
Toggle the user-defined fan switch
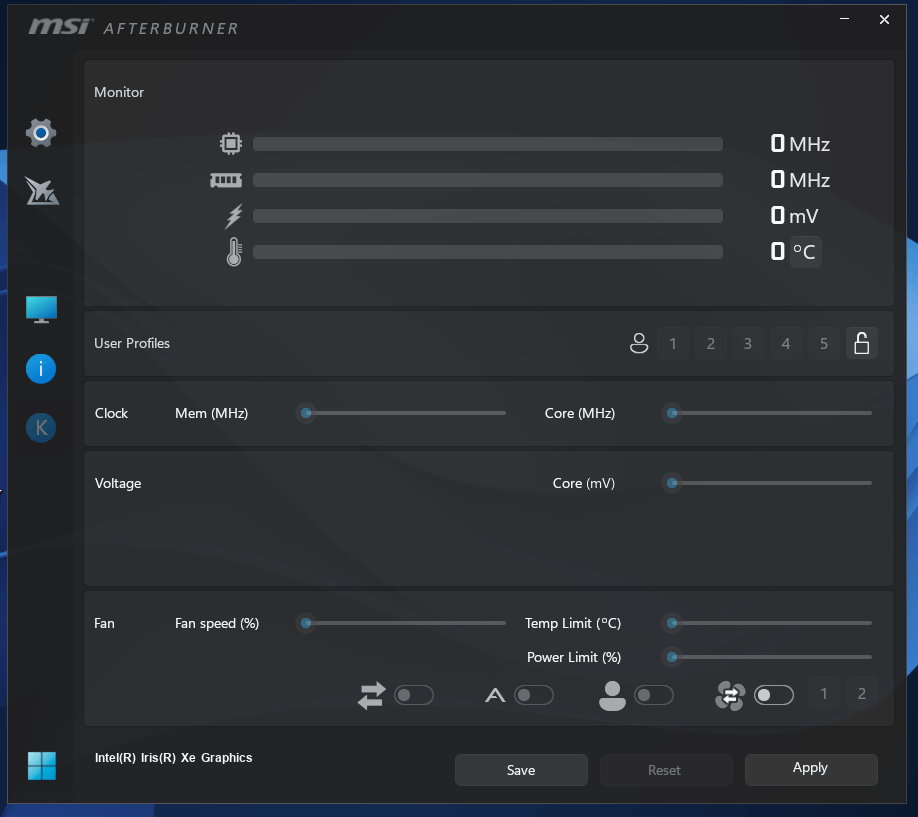653,695
